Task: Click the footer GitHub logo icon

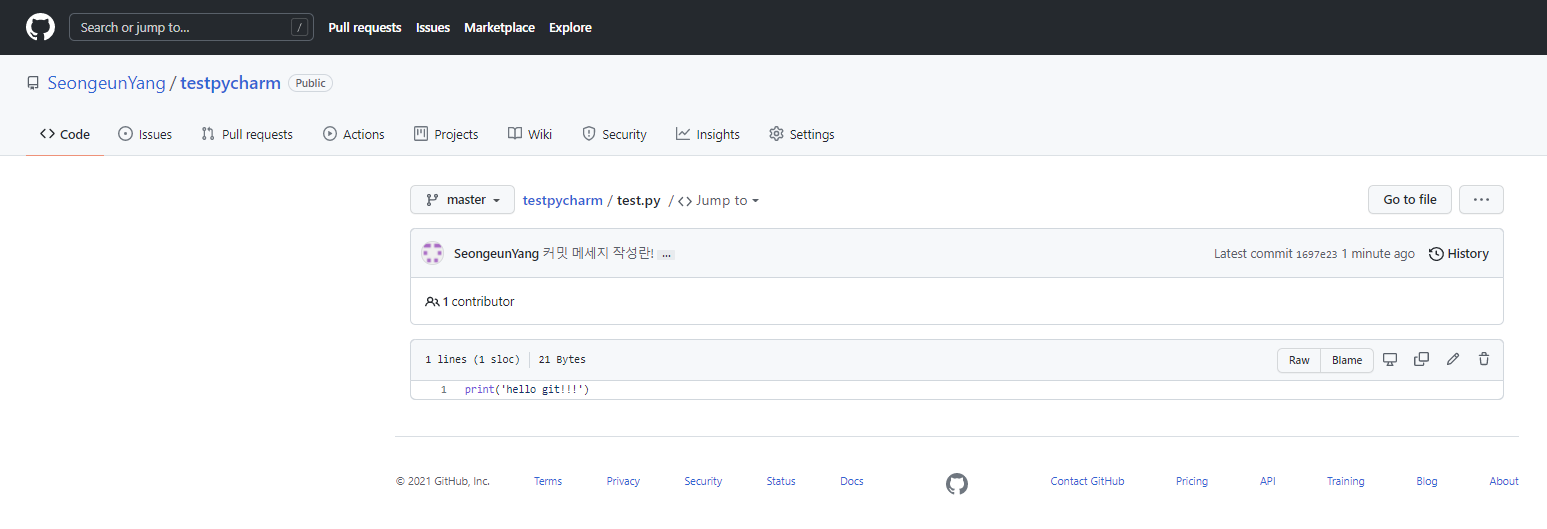Action: coord(957,484)
